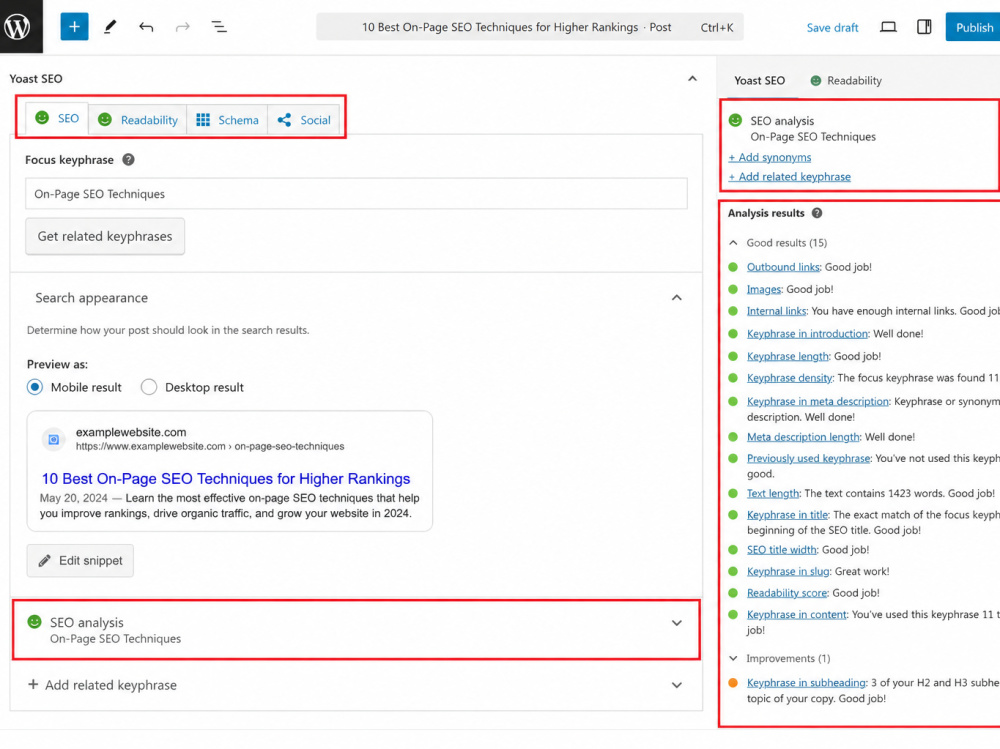The width and height of the screenshot is (1000, 749).
Task: Click the sidebar Add related keyphrase link
Action: (x=790, y=177)
